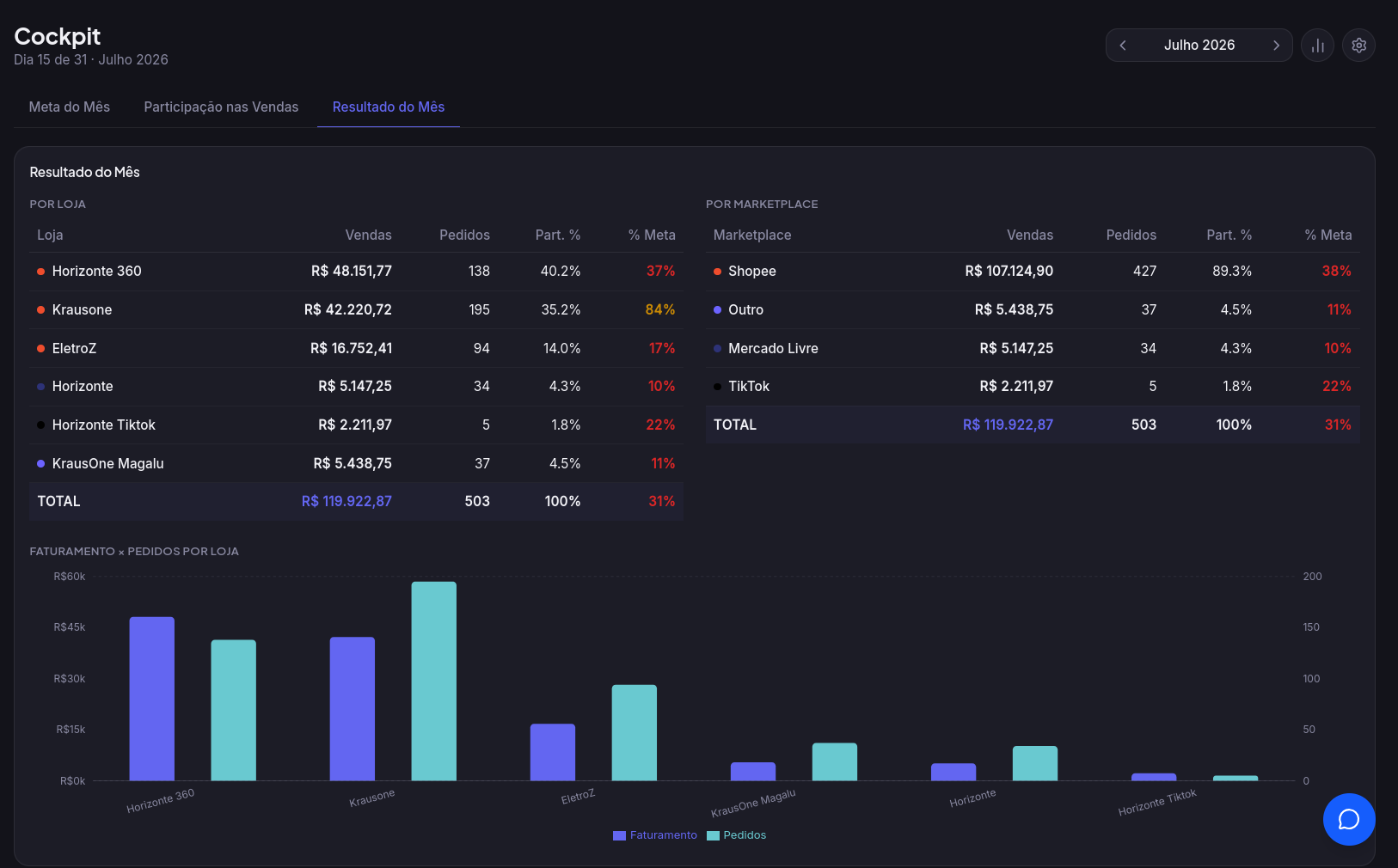Viewport: 1398px width, 868px height.
Task: Open settings gear icon
Action: click(x=1358, y=46)
